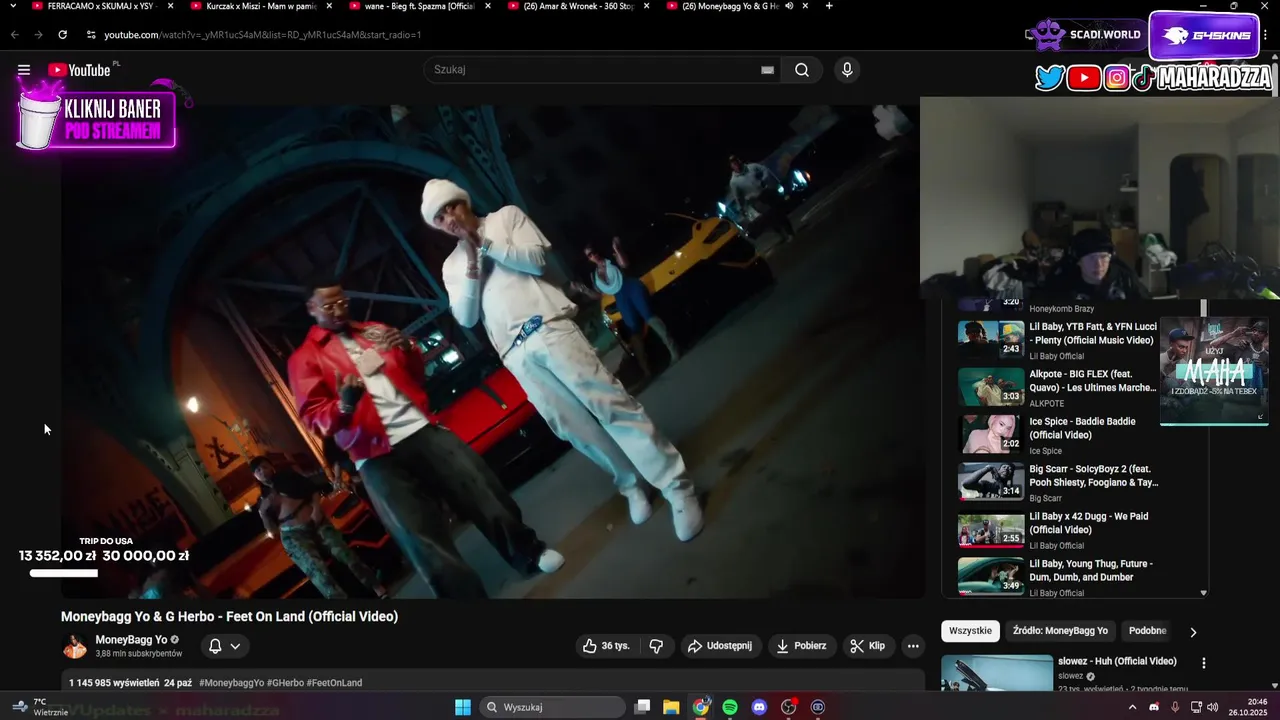Open the on-screen keyboard icon in search box
The height and width of the screenshot is (720, 1280).
coord(767,70)
